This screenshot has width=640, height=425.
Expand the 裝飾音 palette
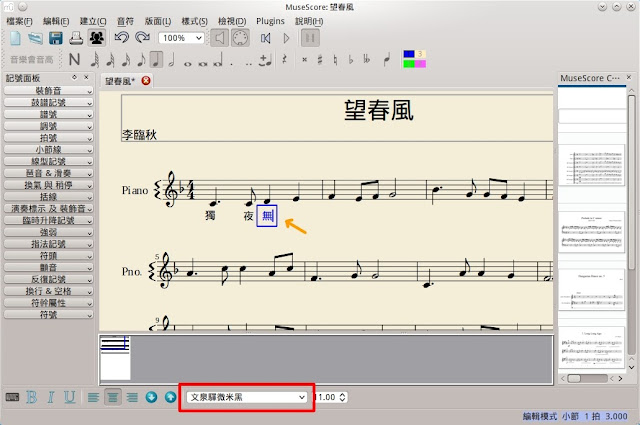pyautogui.click(x=49, y=91)
